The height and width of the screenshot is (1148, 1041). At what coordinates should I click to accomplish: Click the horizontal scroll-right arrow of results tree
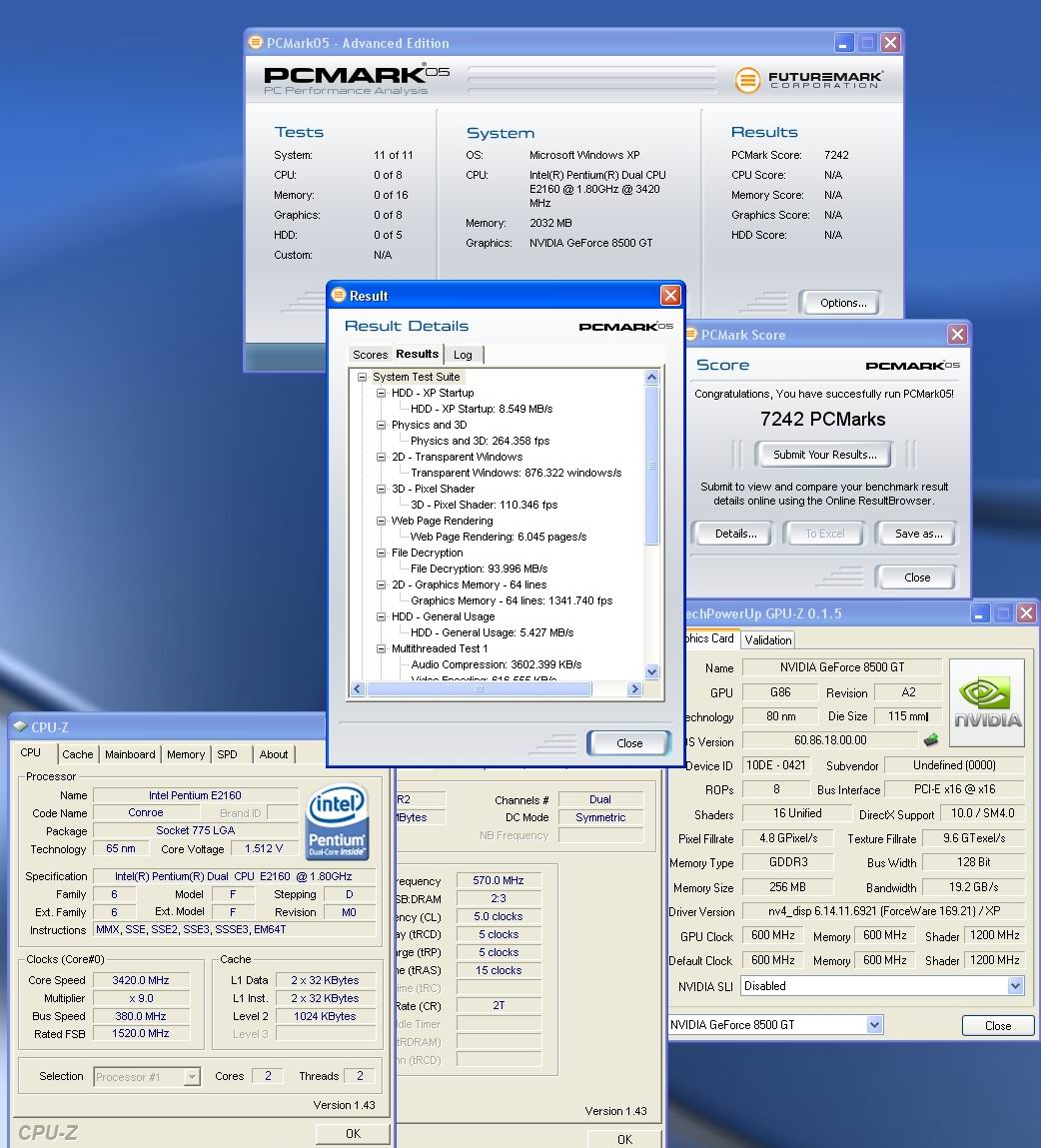point(634,689)
